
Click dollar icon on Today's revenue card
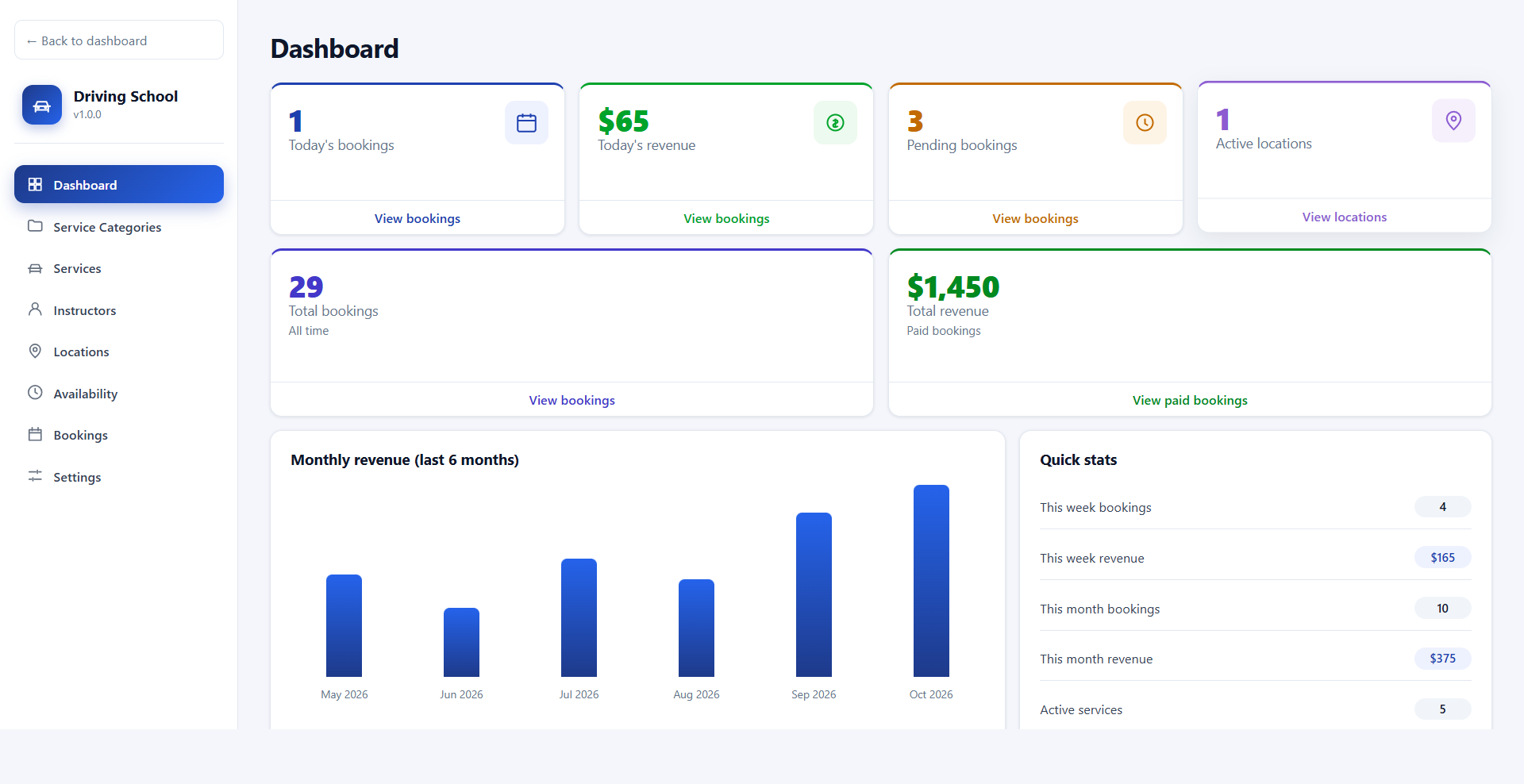835,123
